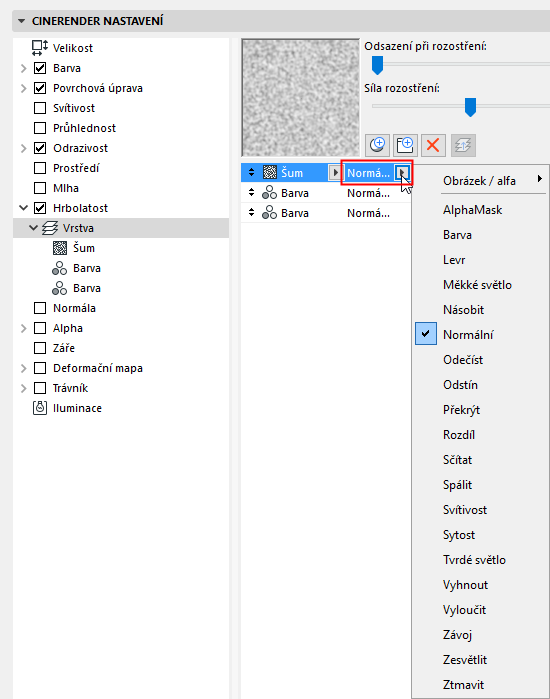Collapse the Vrstva tree node arrow
550x699 pixels.
(33, 228)
